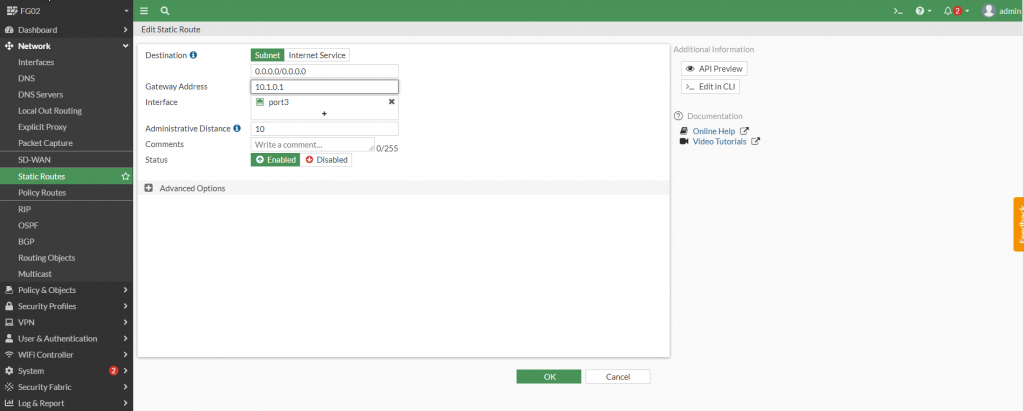This screenshot has height=411, width=1024.
Task: Set status to Disabled
Action: pos(326,159)
